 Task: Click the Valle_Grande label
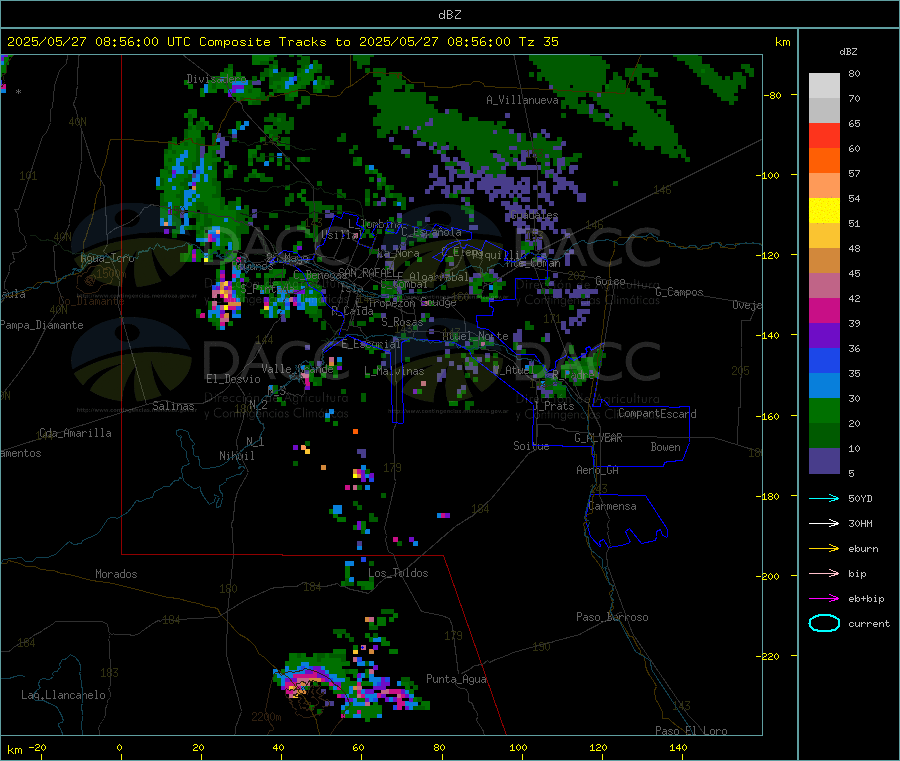(297, 369)
